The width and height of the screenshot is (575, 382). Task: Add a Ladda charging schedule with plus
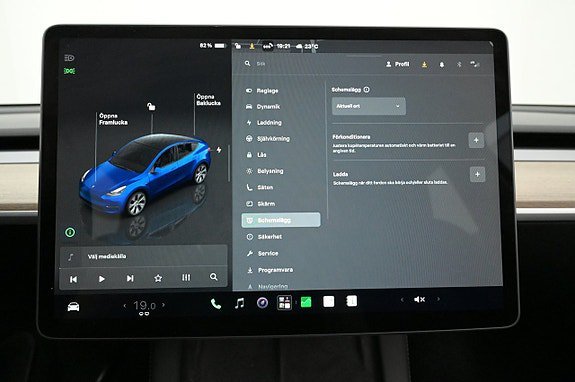477,174
